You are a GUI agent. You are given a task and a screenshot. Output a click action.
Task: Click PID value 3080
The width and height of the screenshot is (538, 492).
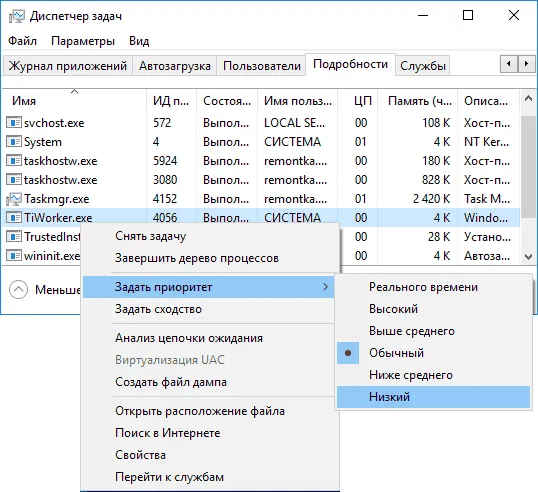point(165,180)
